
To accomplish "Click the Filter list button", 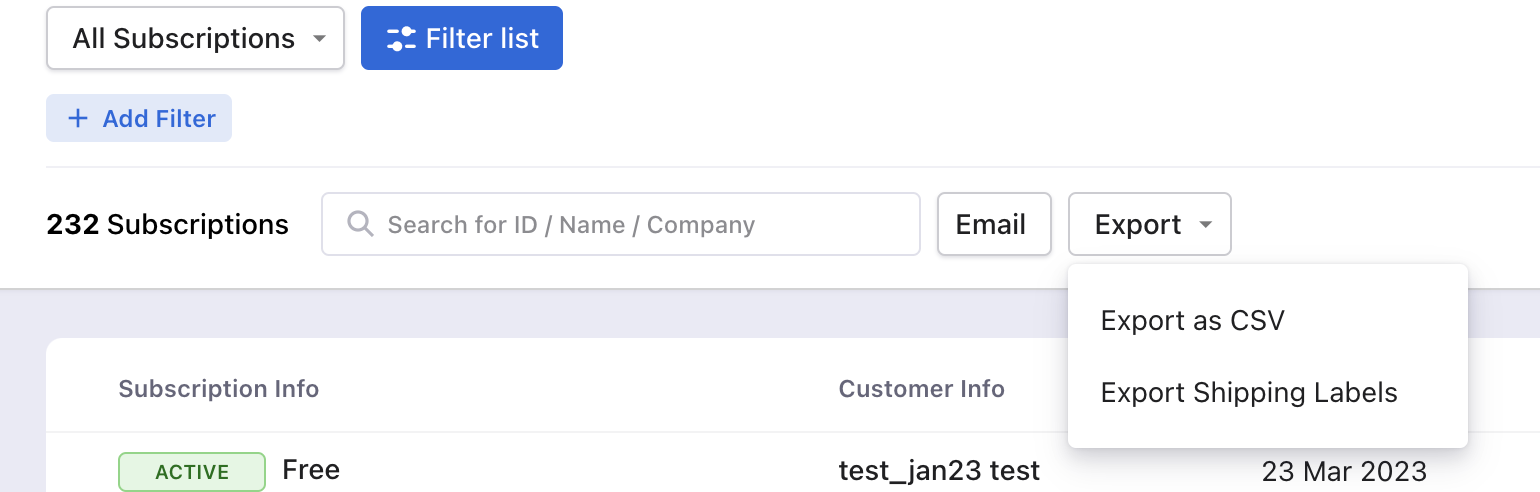I will click(462, 39).
